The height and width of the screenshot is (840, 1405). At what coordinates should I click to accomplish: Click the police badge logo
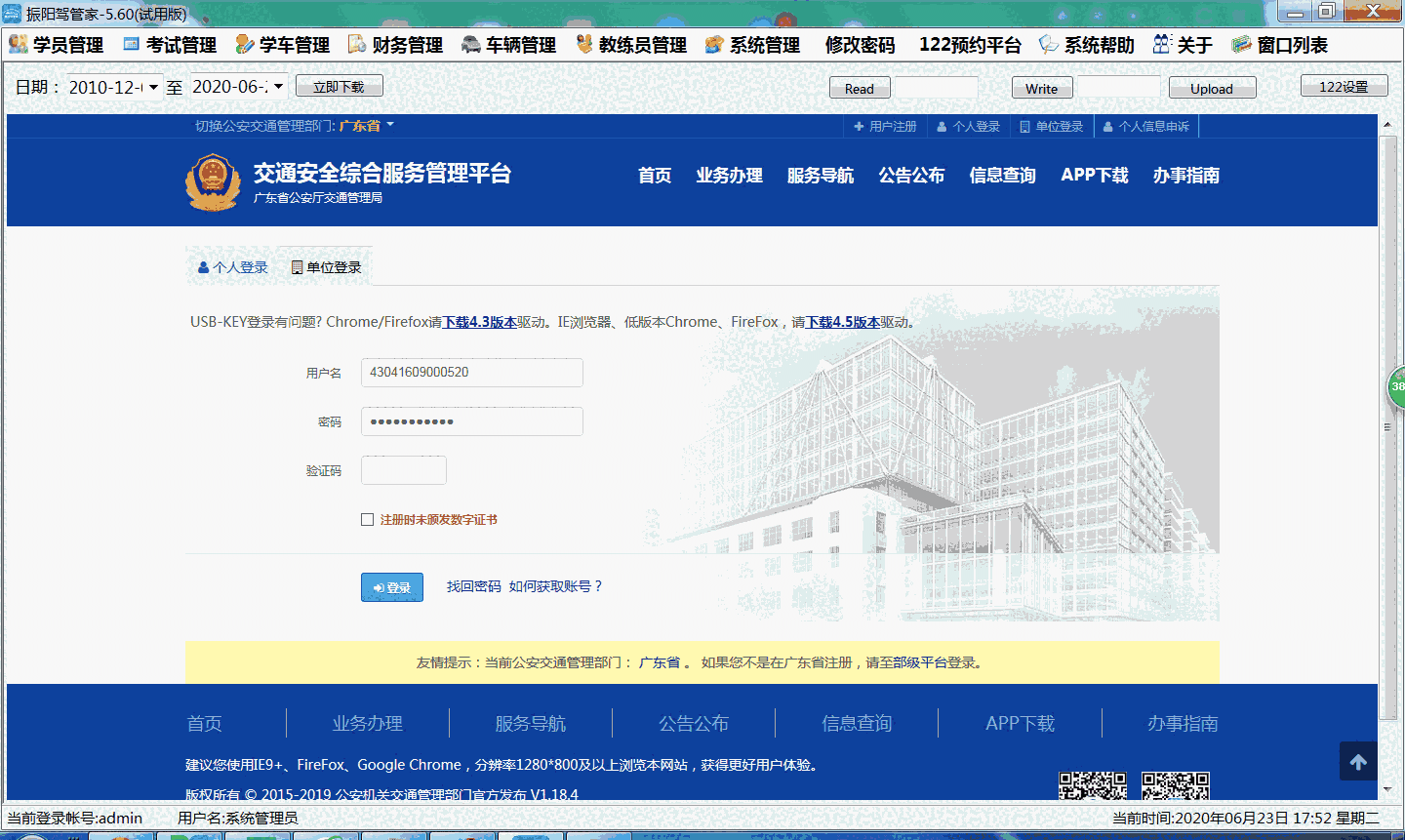tap(213, 181)
